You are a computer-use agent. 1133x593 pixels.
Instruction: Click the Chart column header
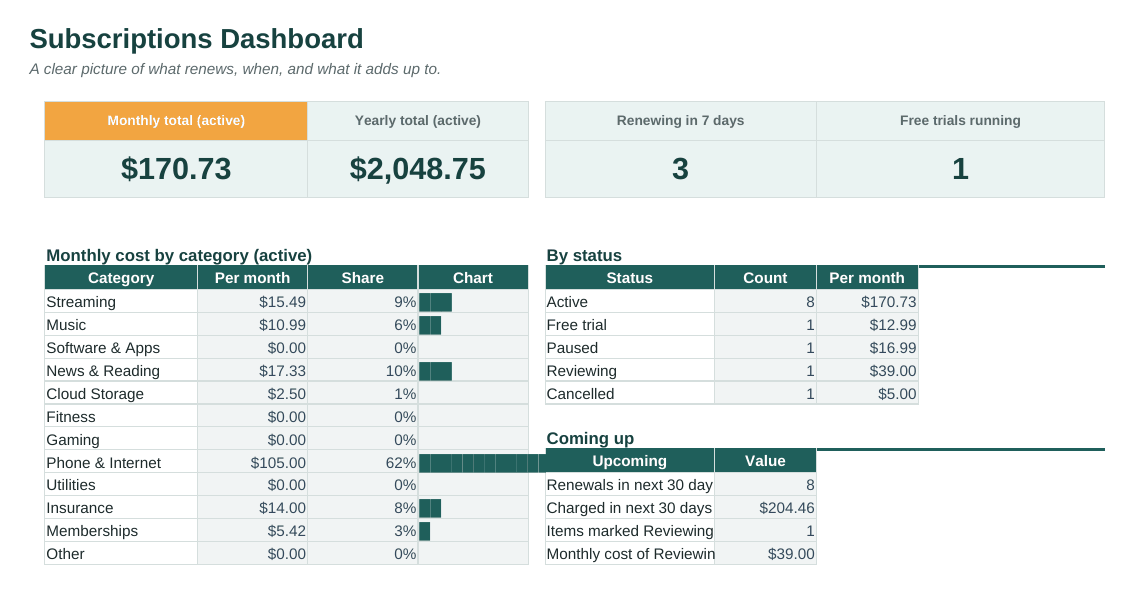(x=473, y=278)
